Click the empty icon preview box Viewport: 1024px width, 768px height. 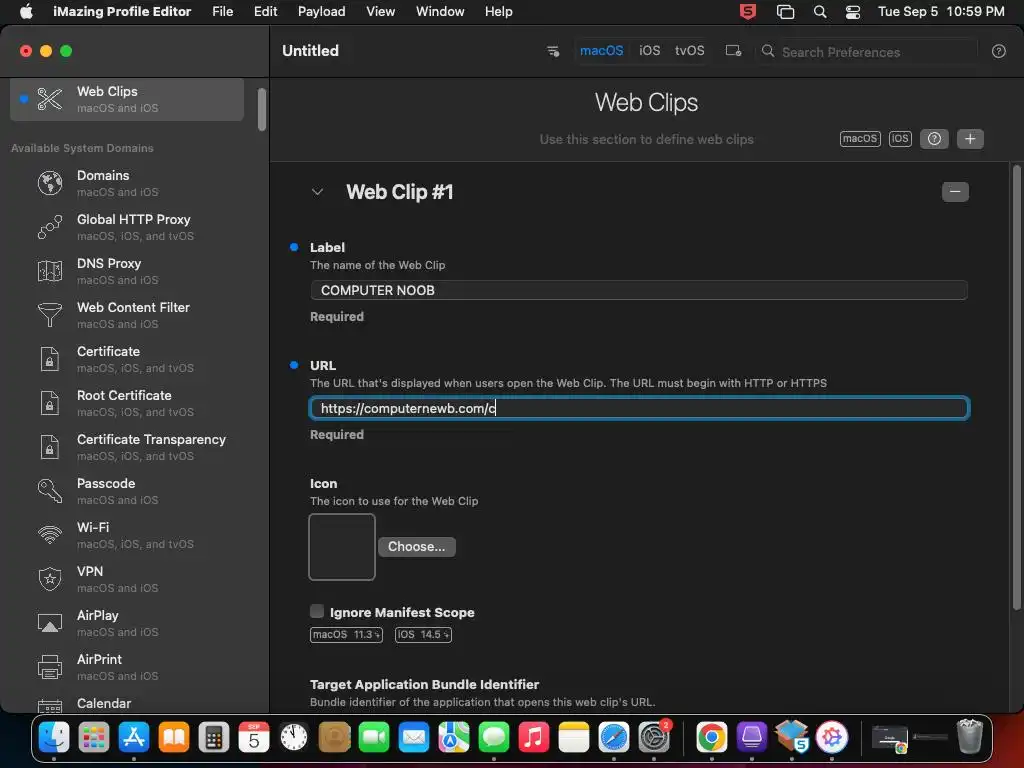342,547
